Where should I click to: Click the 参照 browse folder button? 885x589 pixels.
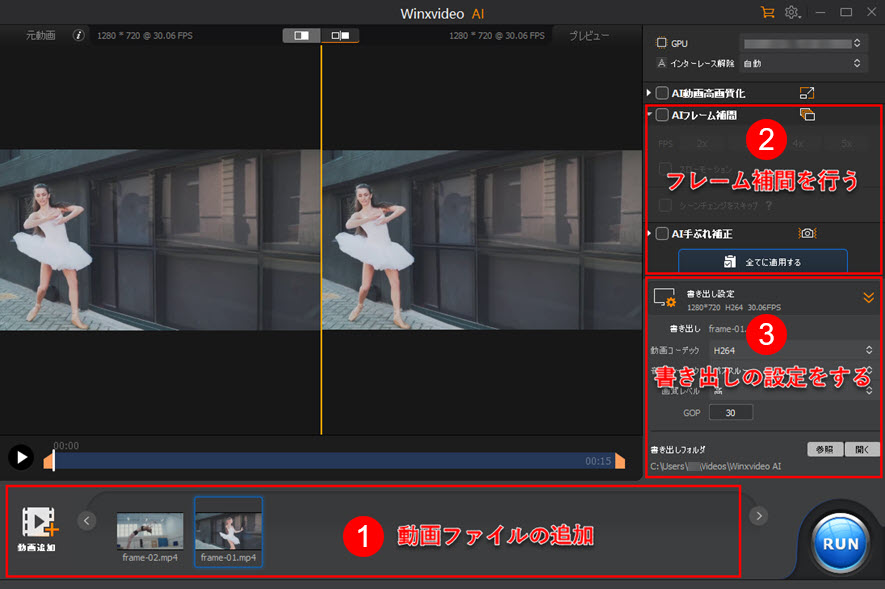(x=825, y=449)
